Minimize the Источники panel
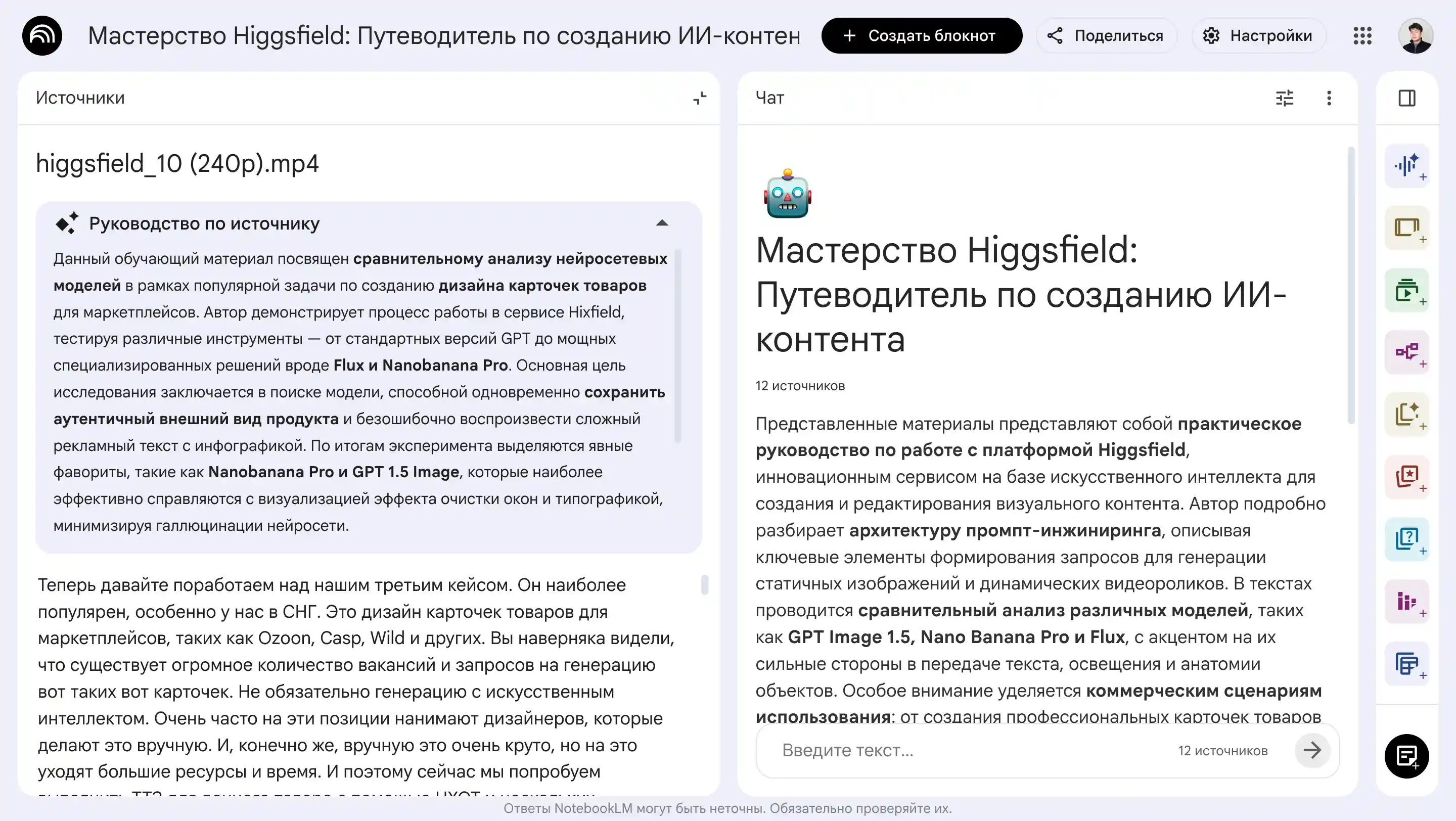The image size is (1456, 821). point(699,98)
